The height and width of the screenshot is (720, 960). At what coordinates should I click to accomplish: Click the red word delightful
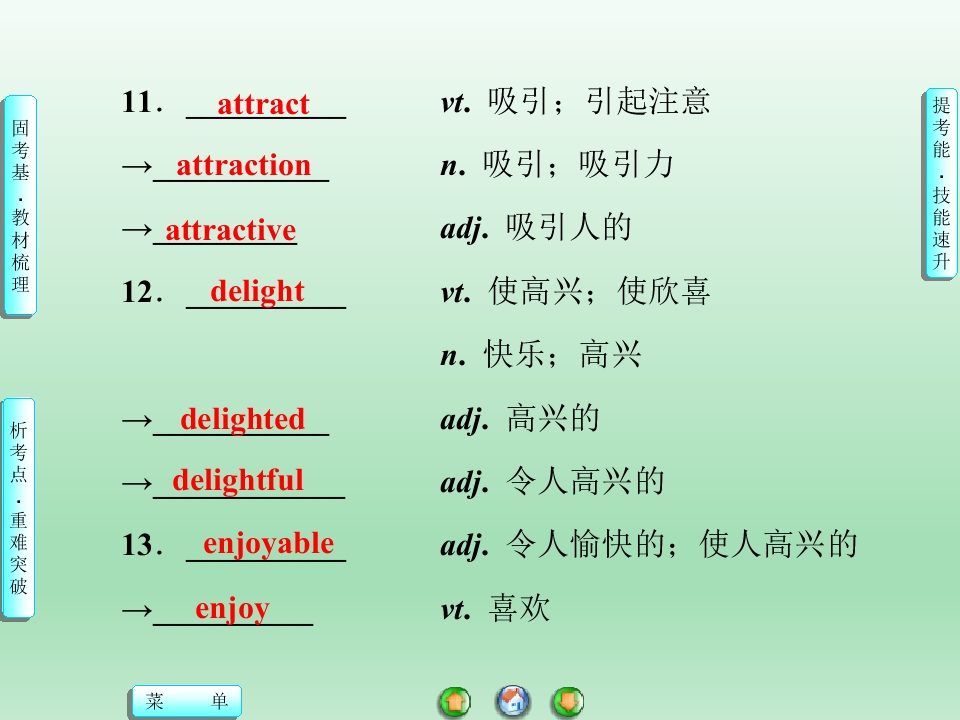point(238,481)
